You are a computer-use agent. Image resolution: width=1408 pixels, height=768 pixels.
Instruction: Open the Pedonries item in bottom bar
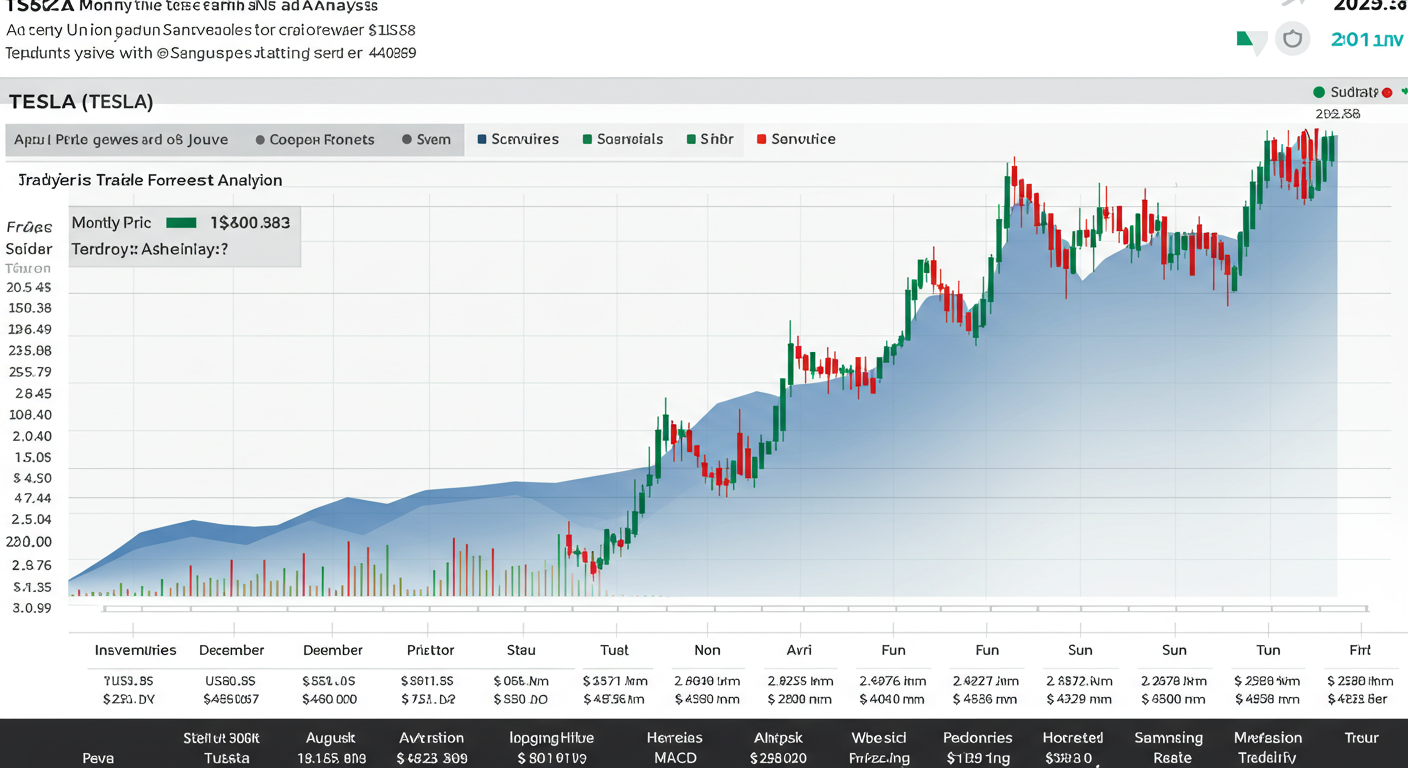(978, 738)
